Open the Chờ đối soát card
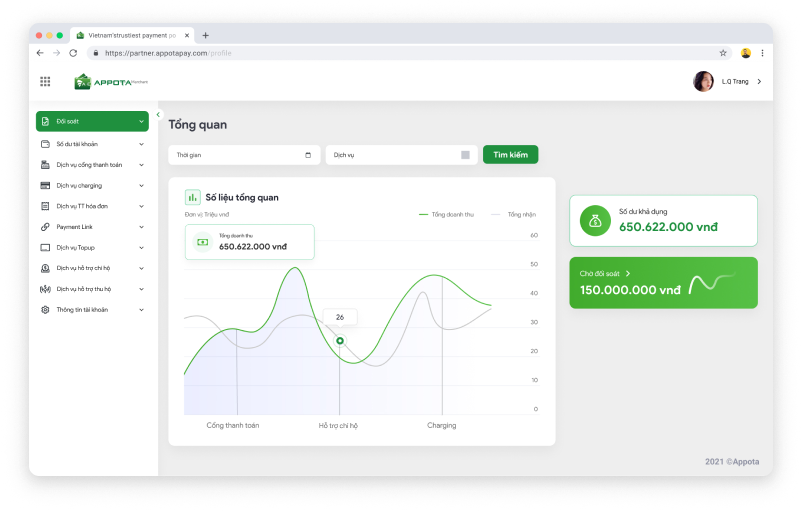802x511 pixels. (662, 282)
